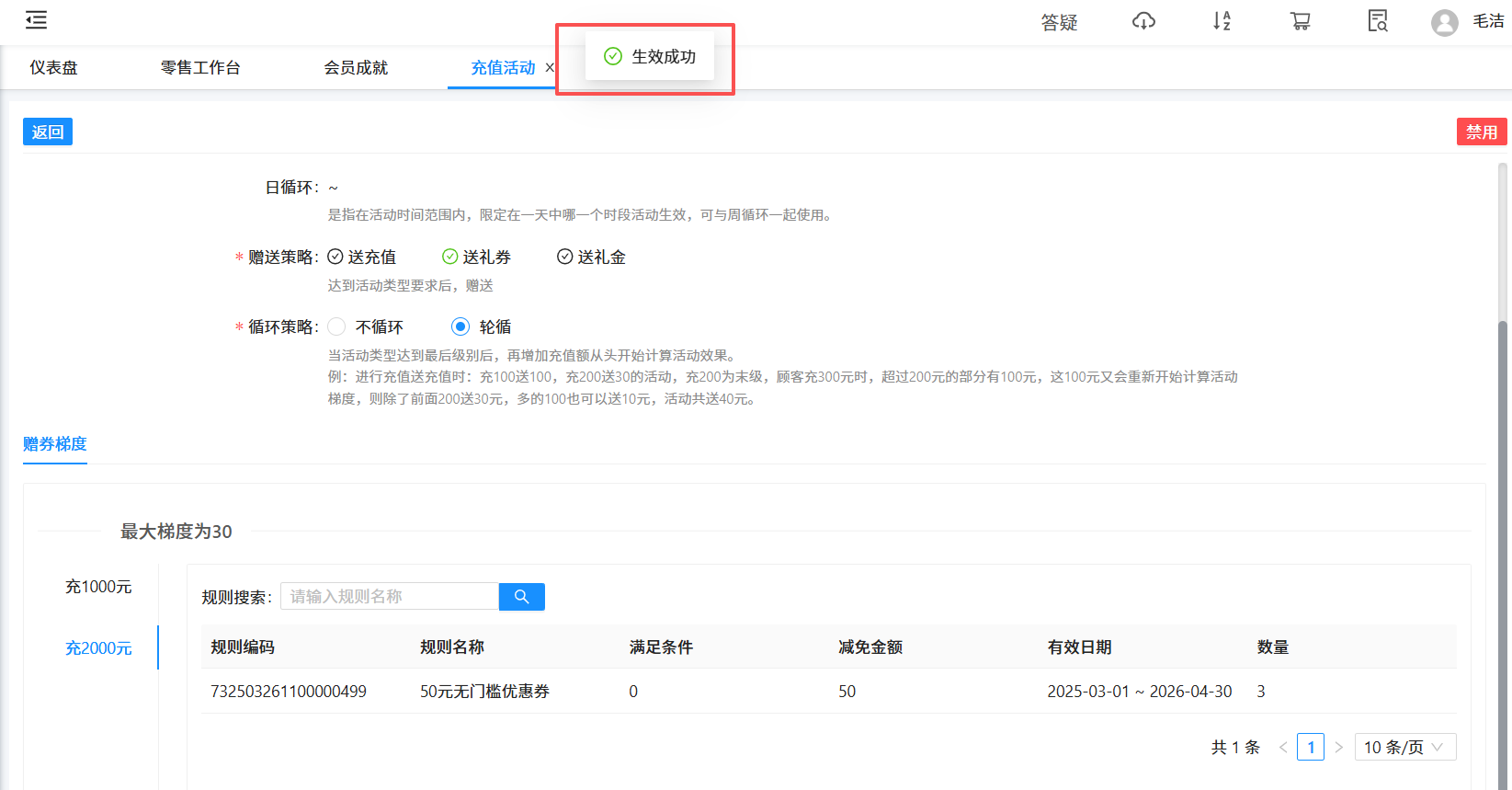The width and height of the screenshot is (1512, 790).
Task: Click the 数量 column header
Action: (1273, 647)
